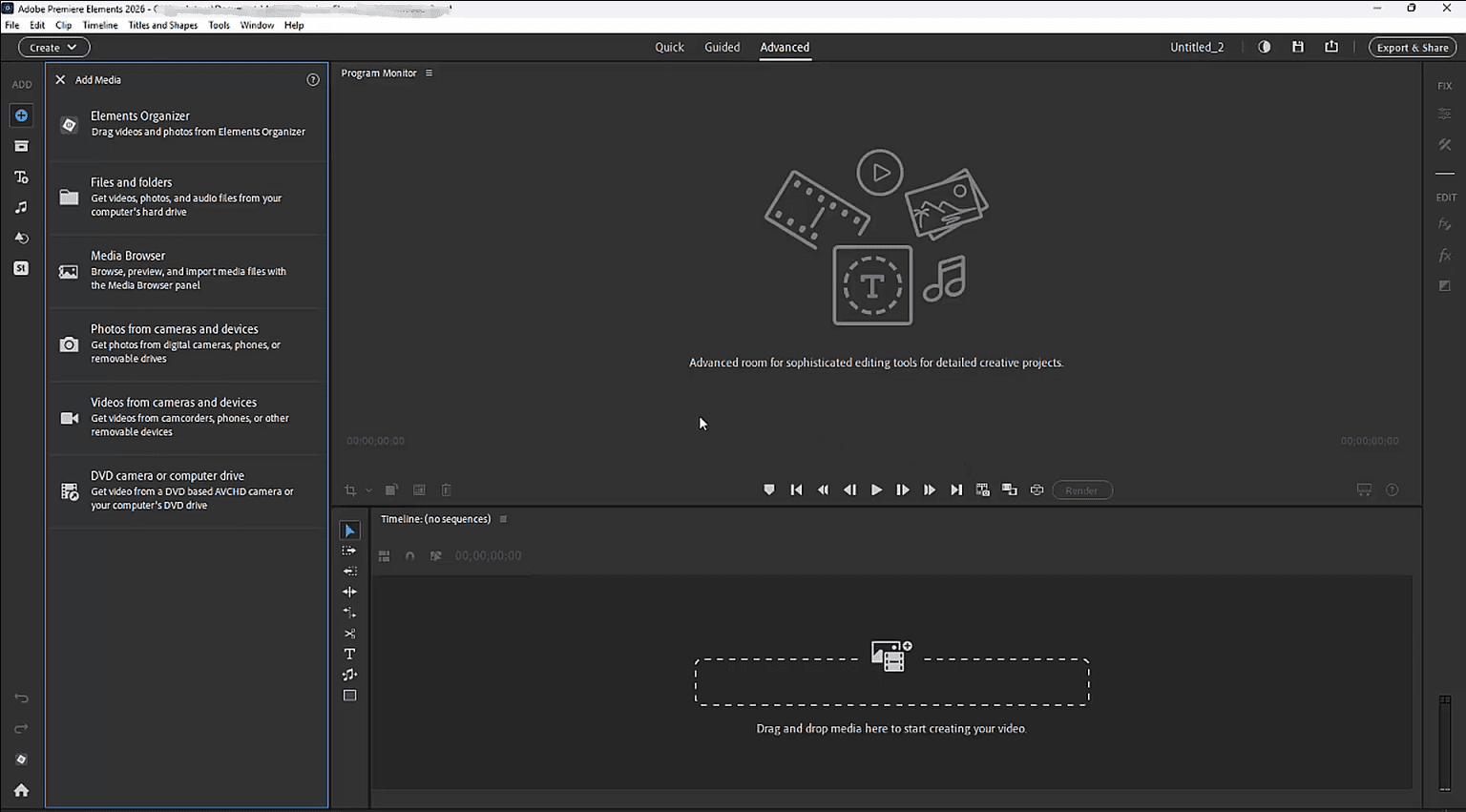Click the Export & Share button
Image resolution: width=1466 pixels, height=812 pixels.
coord(1413,47)
